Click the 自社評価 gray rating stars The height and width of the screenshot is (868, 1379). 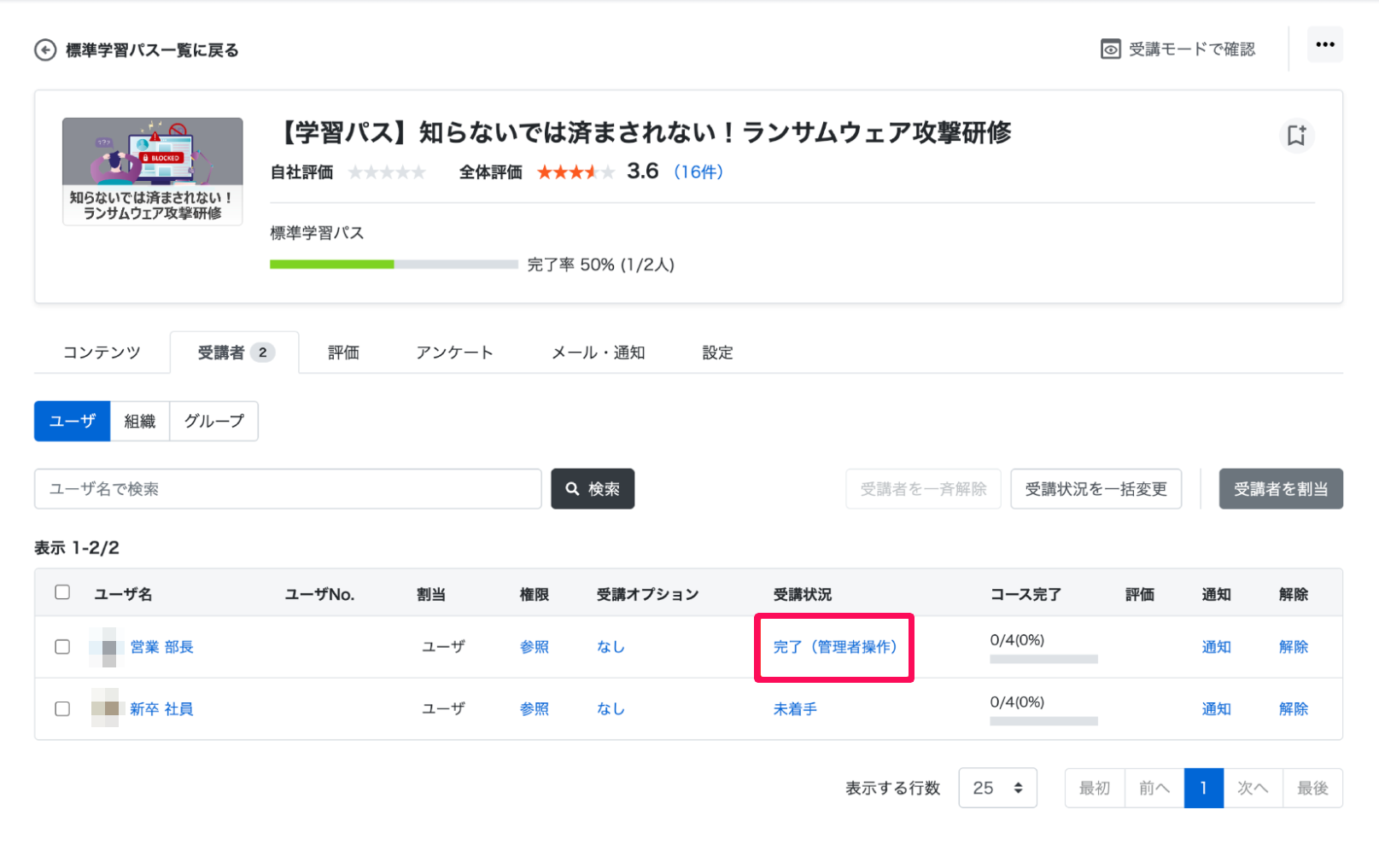(x=387, y=172)
